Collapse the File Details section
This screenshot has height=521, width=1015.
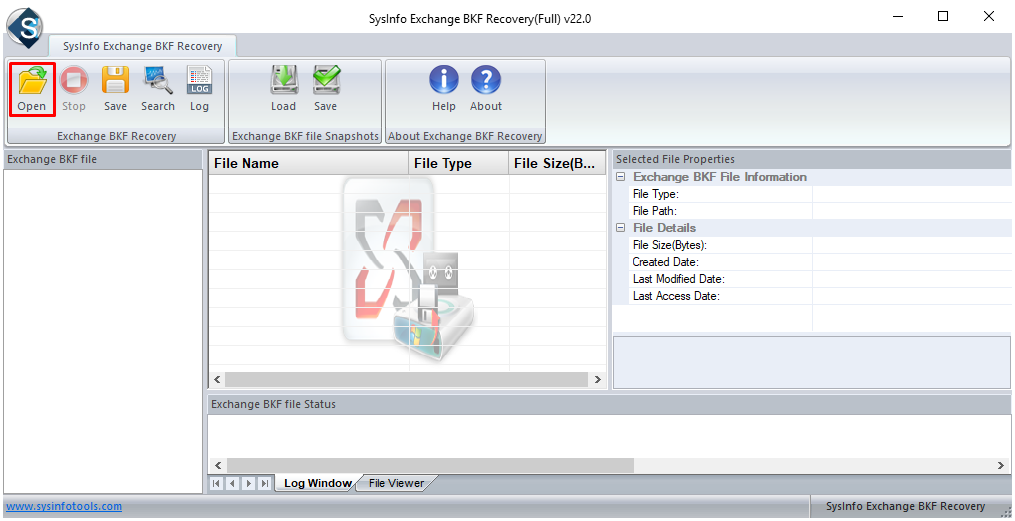coord(621,228)
